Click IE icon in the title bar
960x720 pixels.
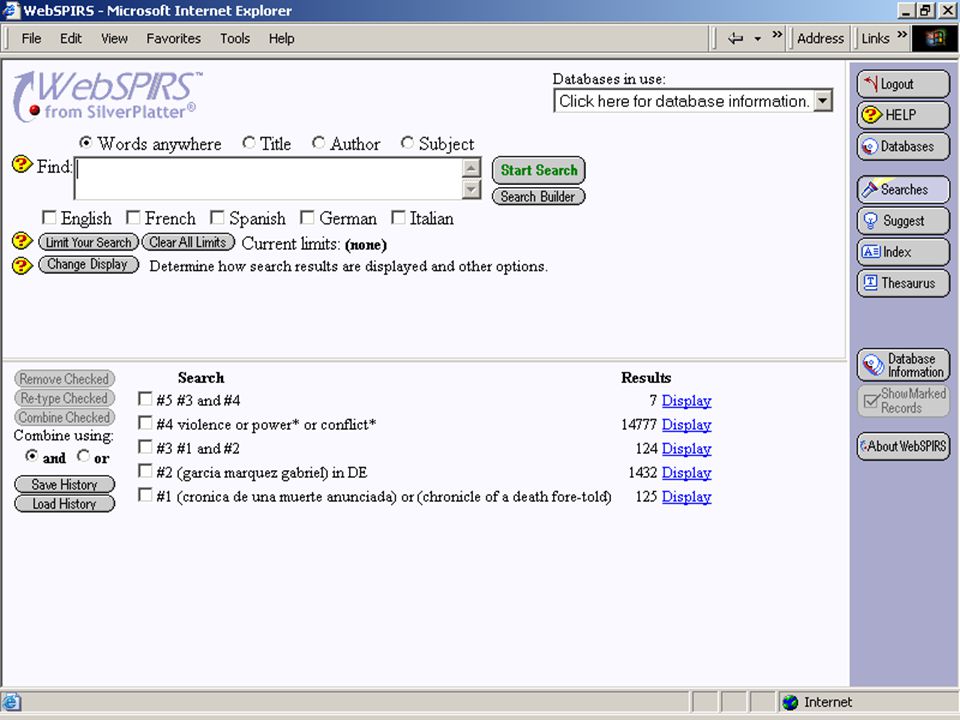click(12, 10)
